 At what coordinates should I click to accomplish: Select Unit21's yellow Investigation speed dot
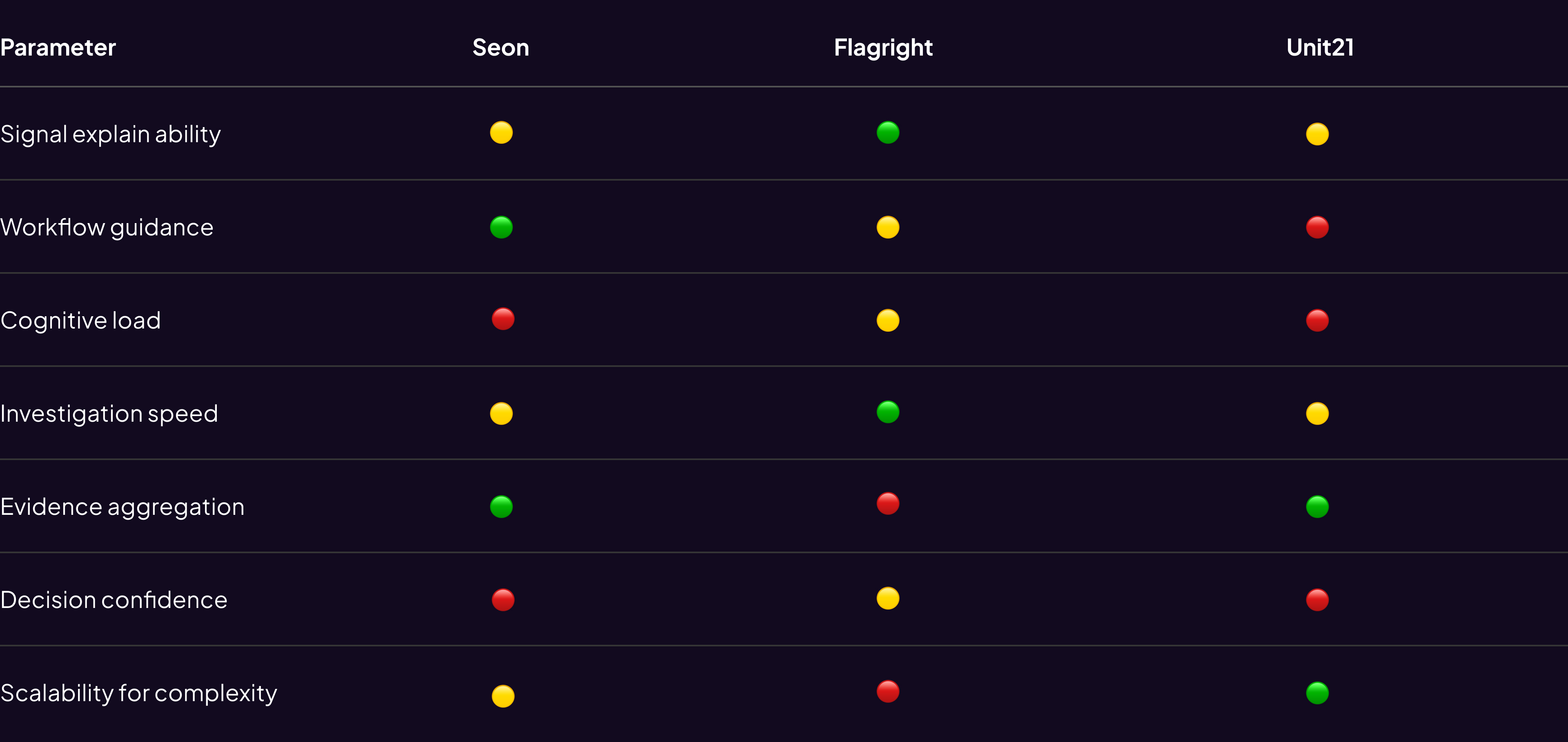pos(1316,413)
